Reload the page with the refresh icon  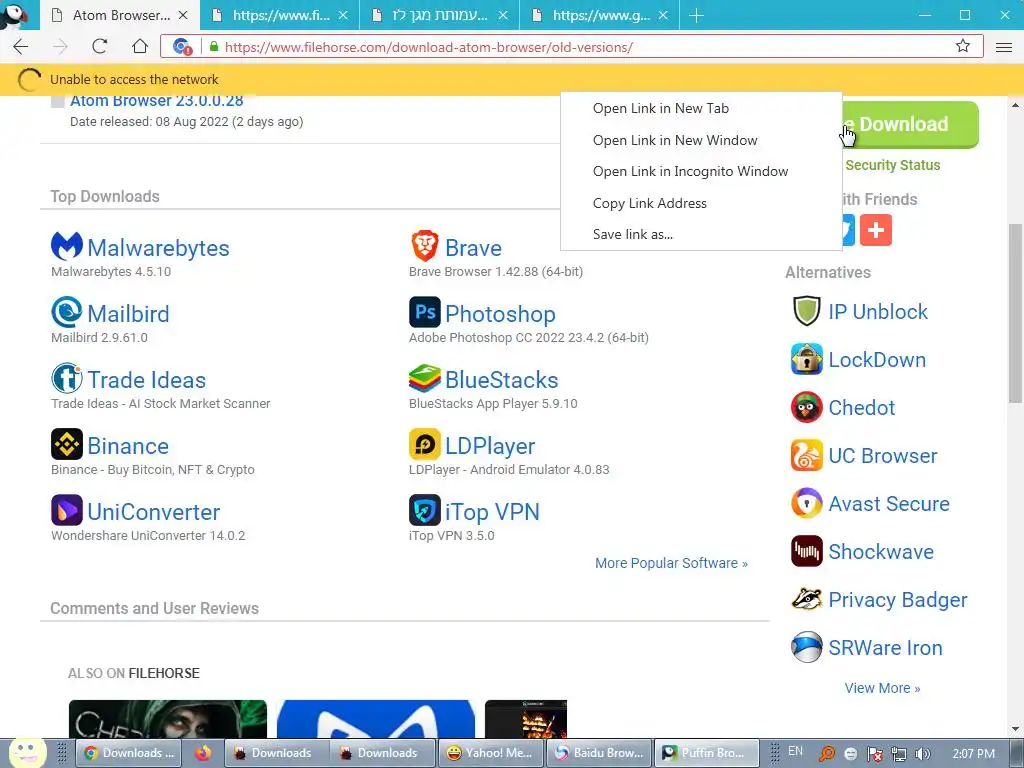[x=99, y=46]
